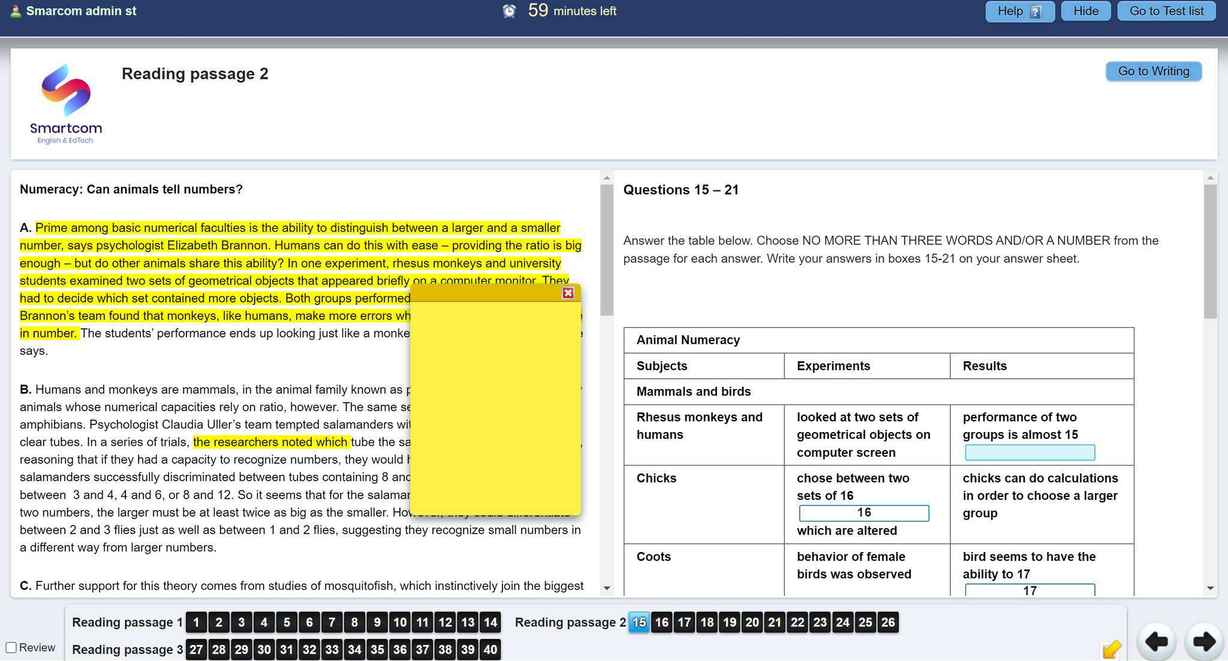Screen dimensions: 1228x661
Task: Click the yellow pointing hand icon
Action: 1111,649
